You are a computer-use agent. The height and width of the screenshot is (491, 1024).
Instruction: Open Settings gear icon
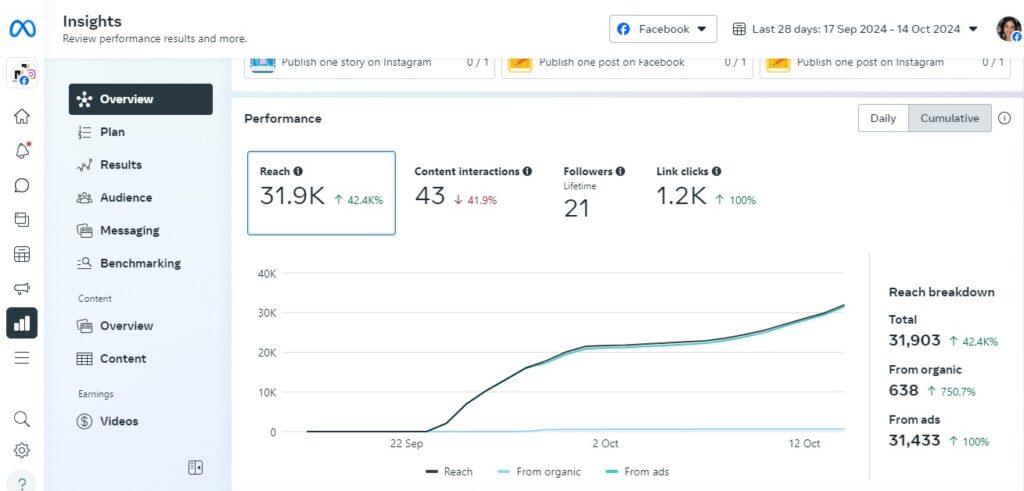(21, 450)
